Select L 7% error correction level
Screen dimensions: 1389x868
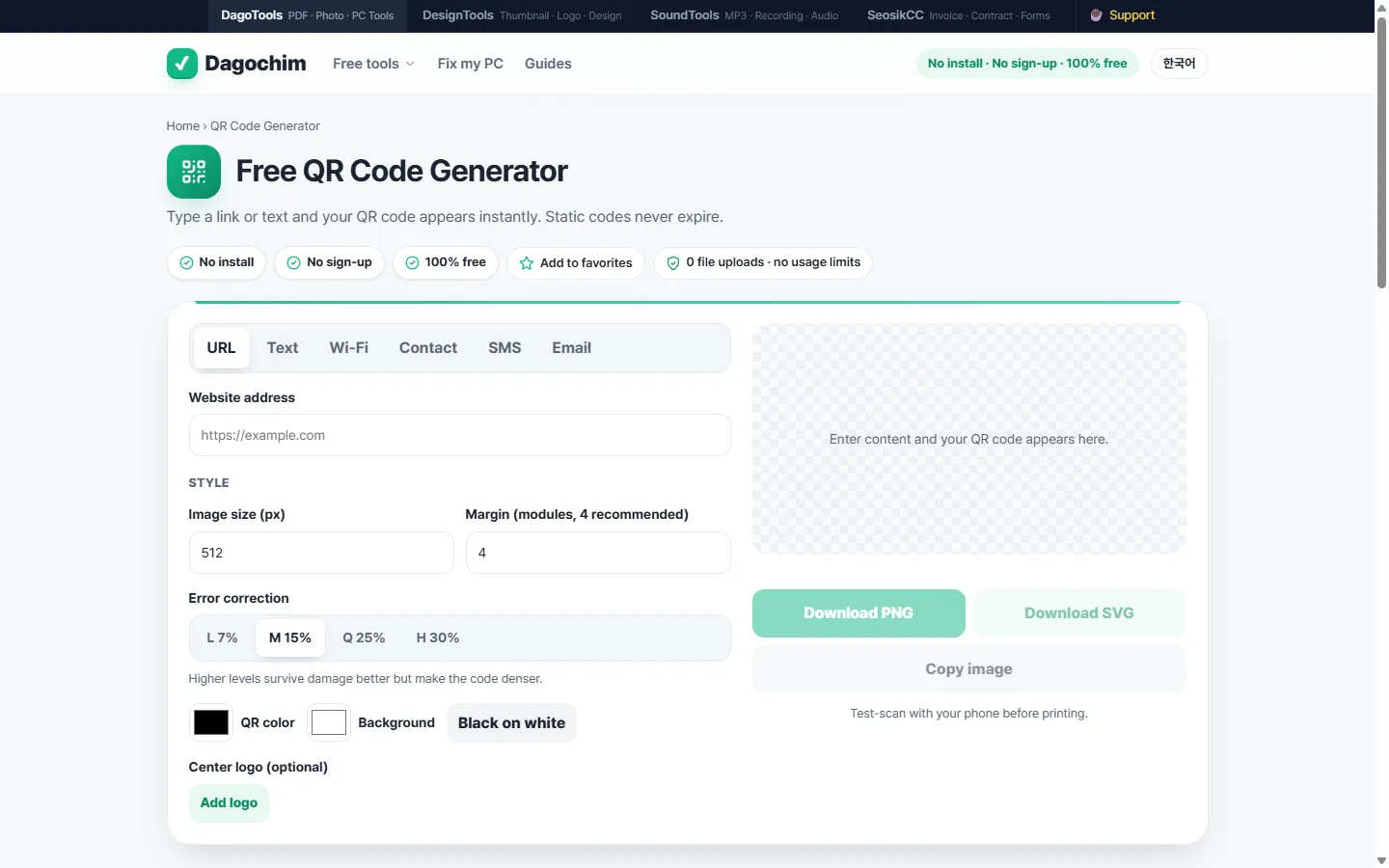[222, 637]
